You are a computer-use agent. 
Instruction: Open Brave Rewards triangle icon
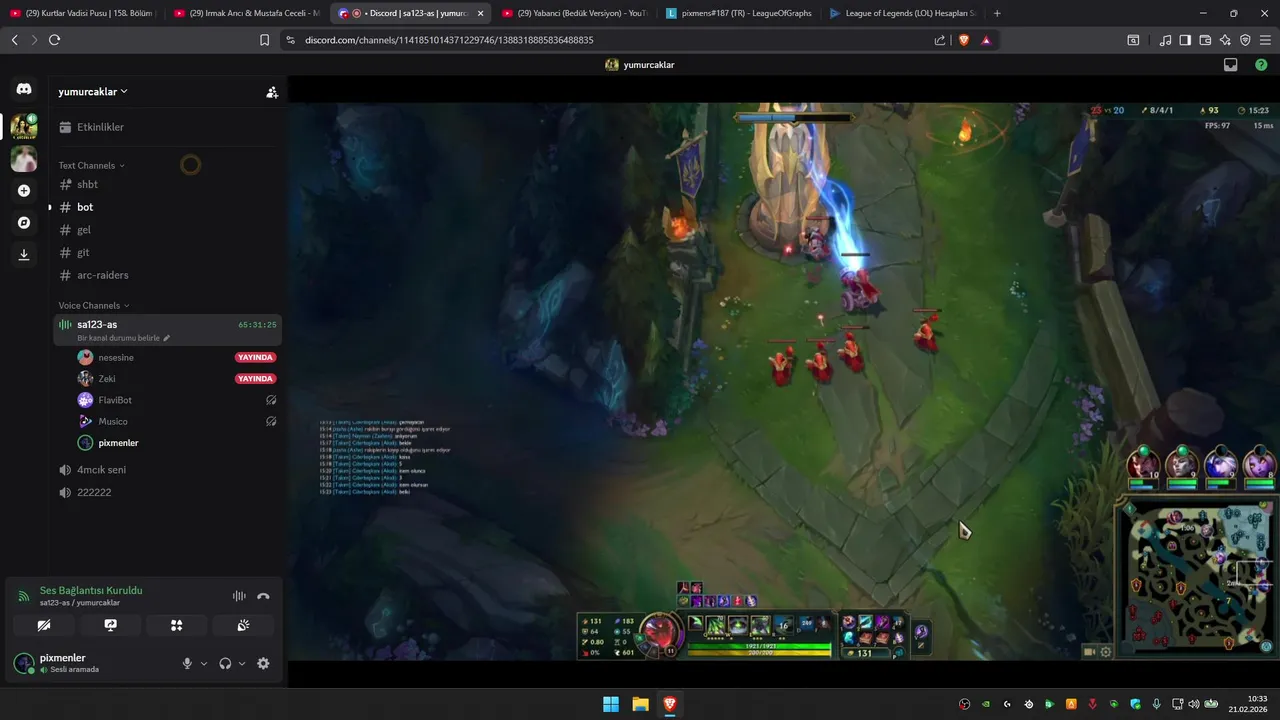coord(986,40)
